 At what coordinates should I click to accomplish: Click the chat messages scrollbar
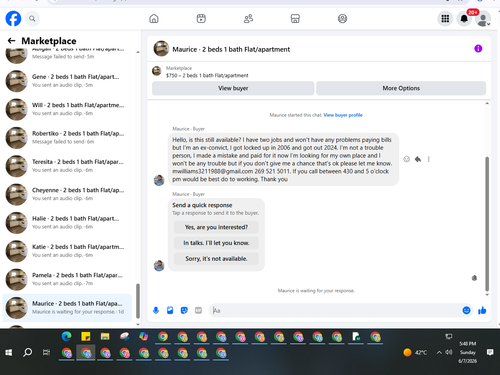[x=487, y=224]
